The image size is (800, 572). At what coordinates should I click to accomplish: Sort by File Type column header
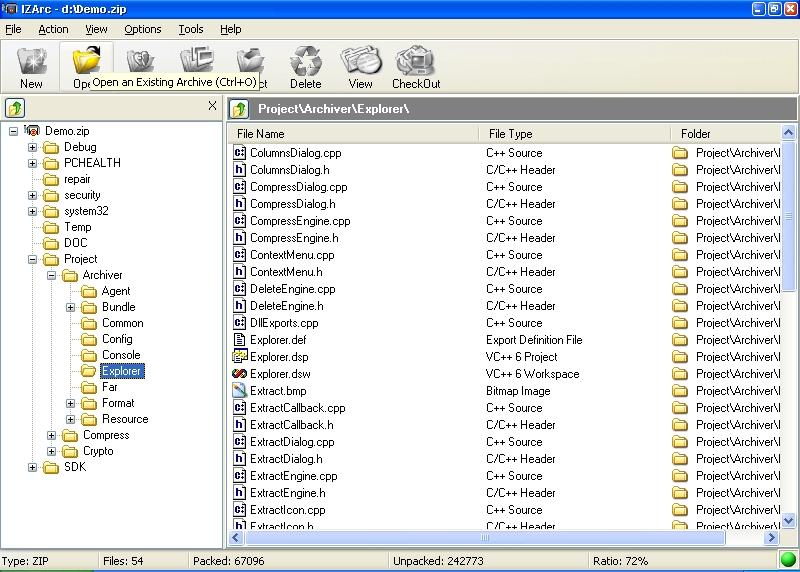[574, 134]
